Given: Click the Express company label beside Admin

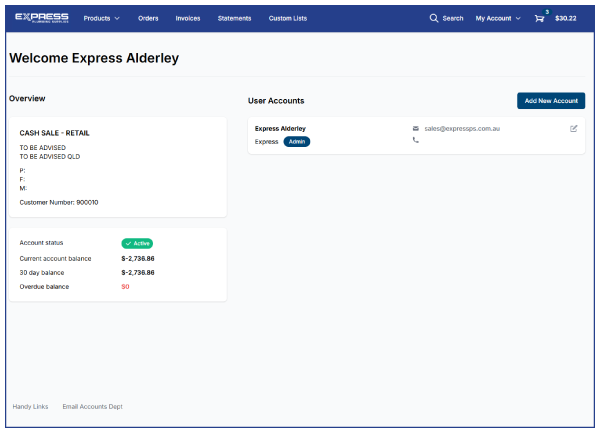Looking at the screenshot, I should coord(266,142).
